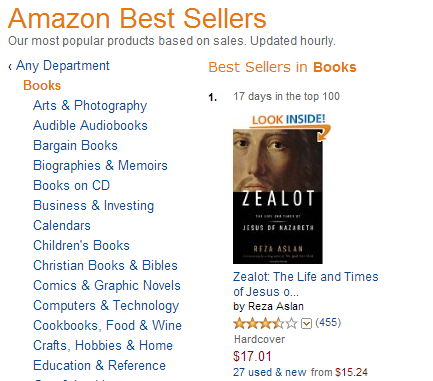Viewport: 433px width, 381px height.
Task: Open the star rating breakdown dropdown arrow
Action: (x=306, y=323)
